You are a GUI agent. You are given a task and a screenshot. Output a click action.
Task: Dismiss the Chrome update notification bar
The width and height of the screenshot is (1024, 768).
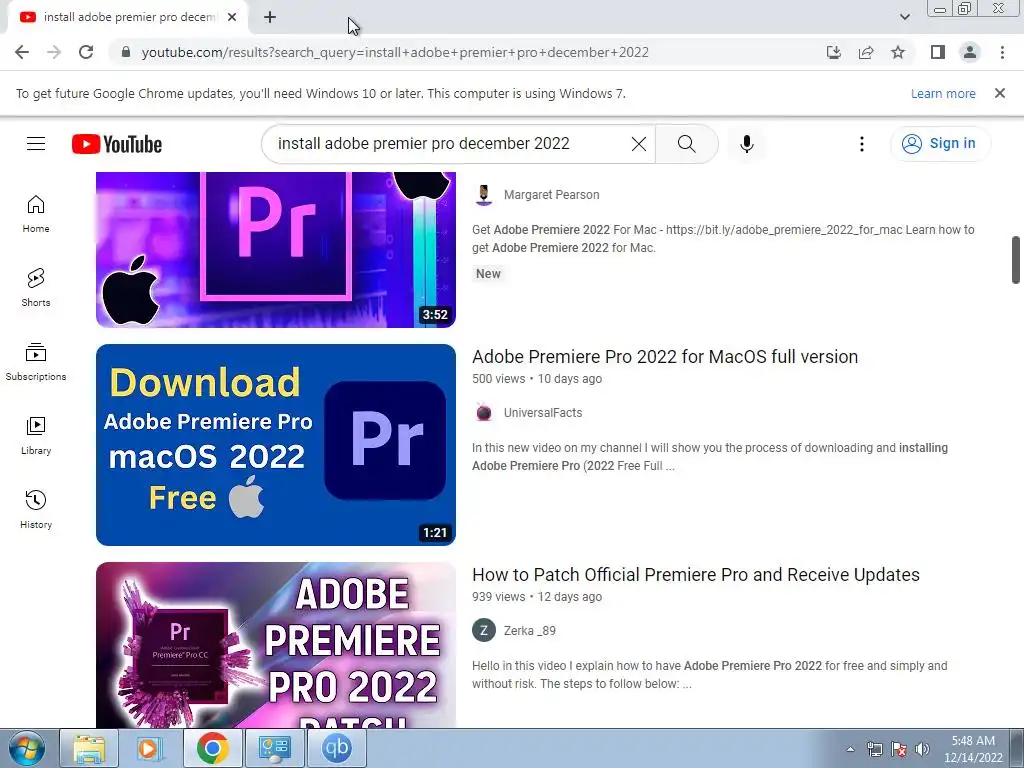(x=1000, y=93)
